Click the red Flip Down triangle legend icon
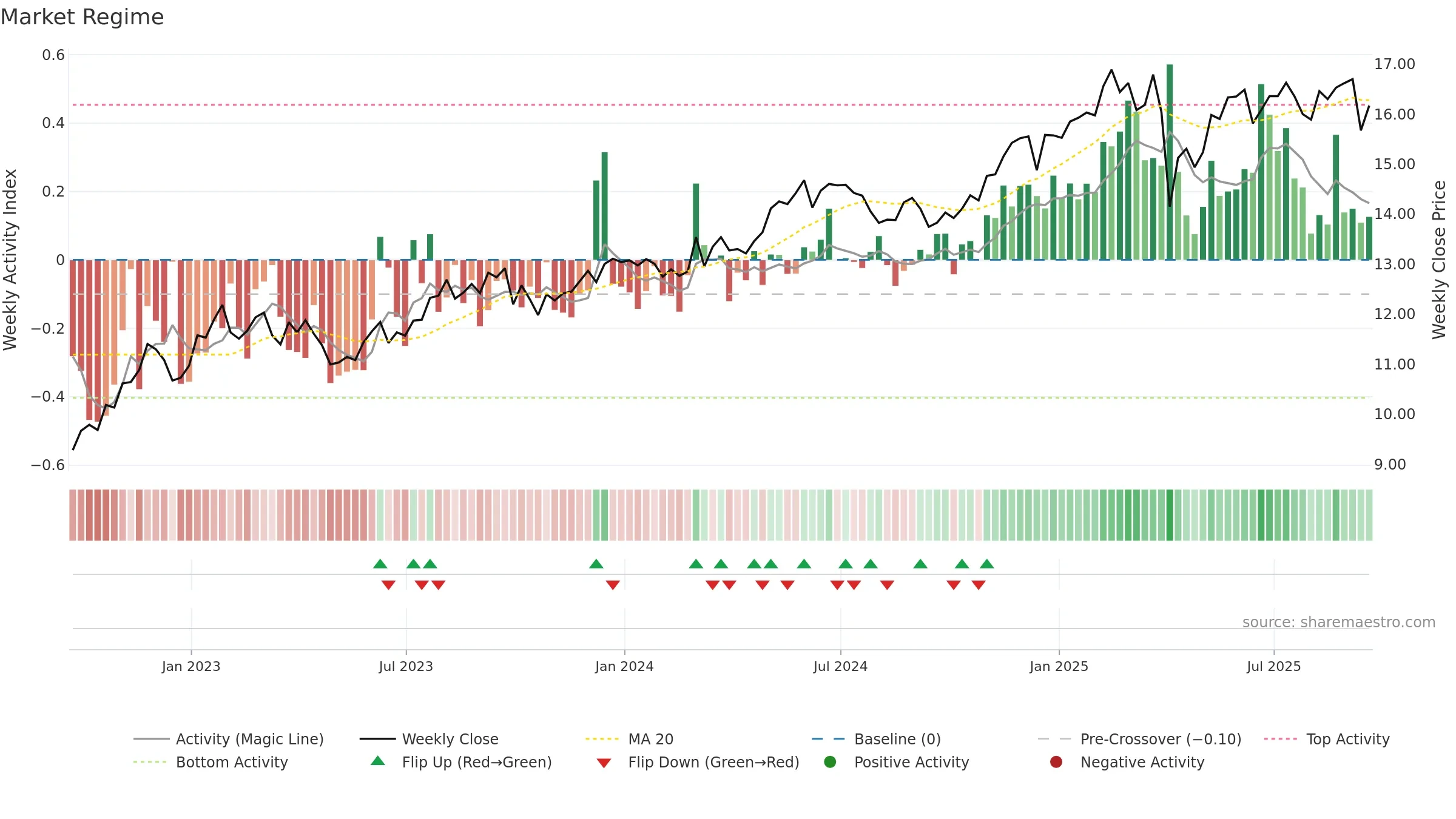 604,763
